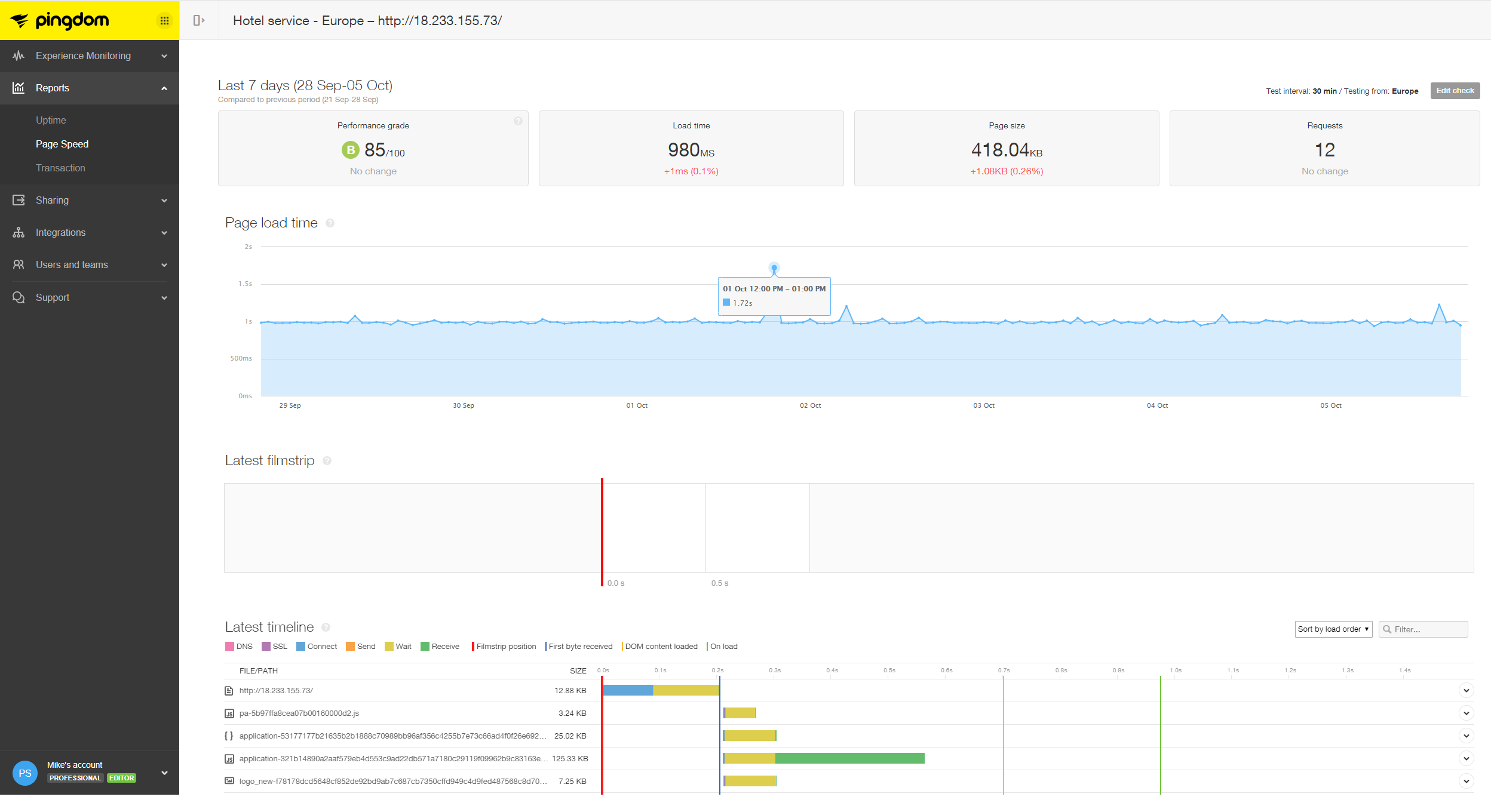The width and height of the screenshot is (1491, 812).
Task: Open Sharing via its sidebar icon
Action: click(x=19, y=200)
